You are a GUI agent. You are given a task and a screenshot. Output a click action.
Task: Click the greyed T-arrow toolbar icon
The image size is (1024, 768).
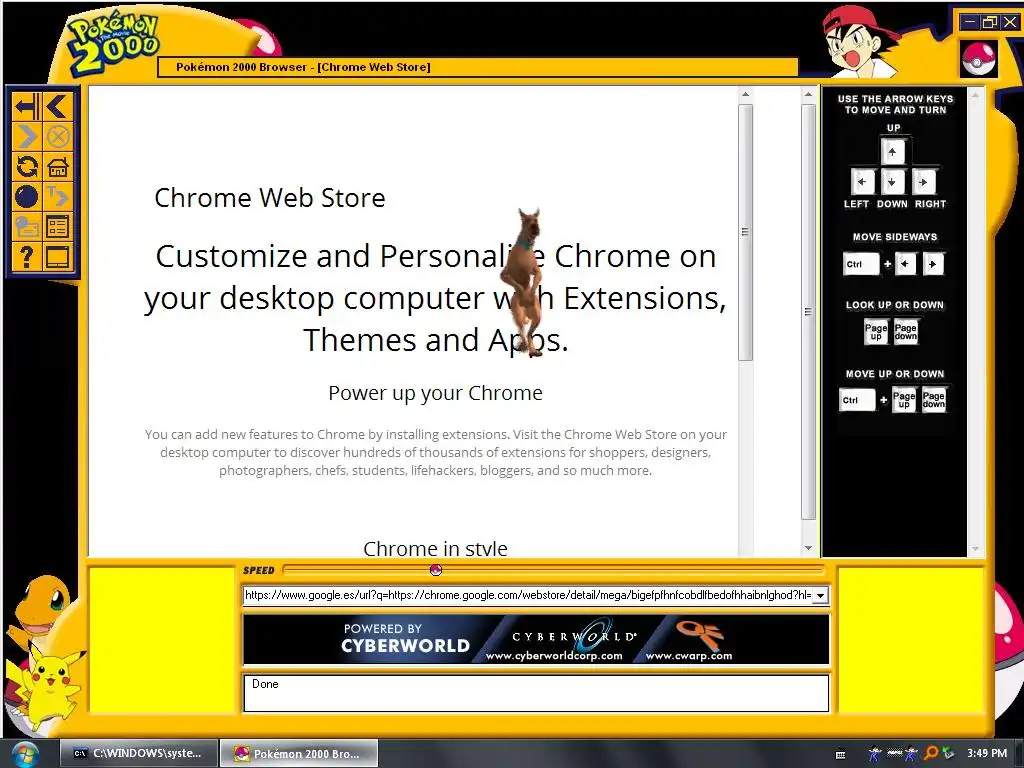point(57,197)
